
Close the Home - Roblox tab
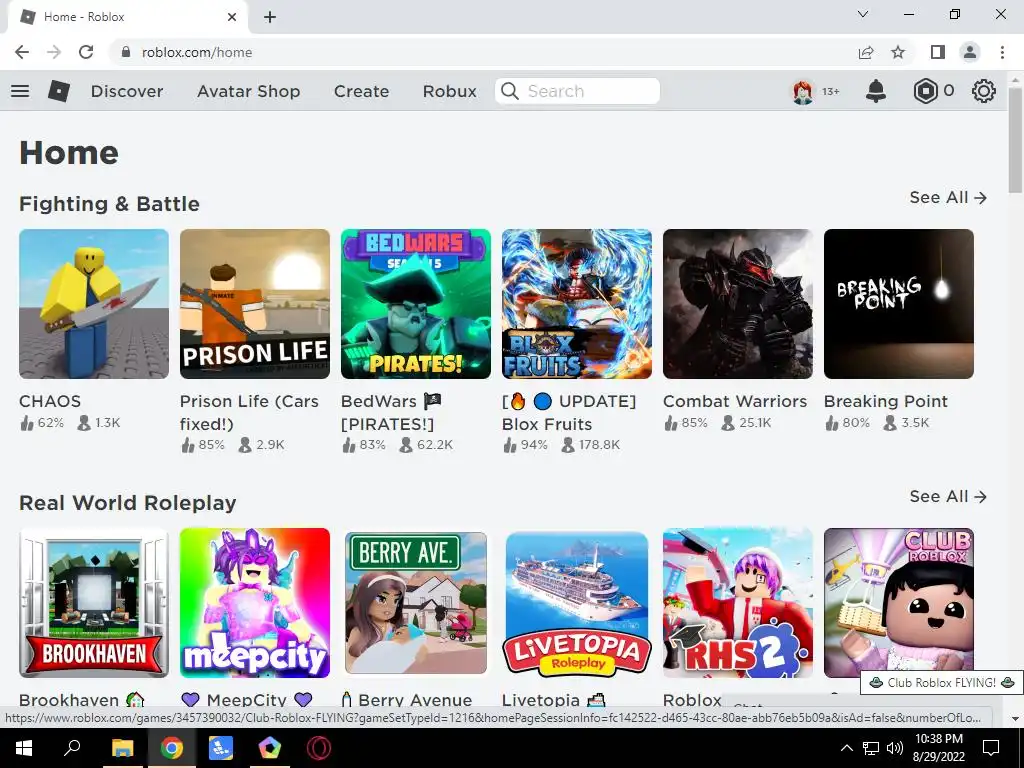coord(232,17)
